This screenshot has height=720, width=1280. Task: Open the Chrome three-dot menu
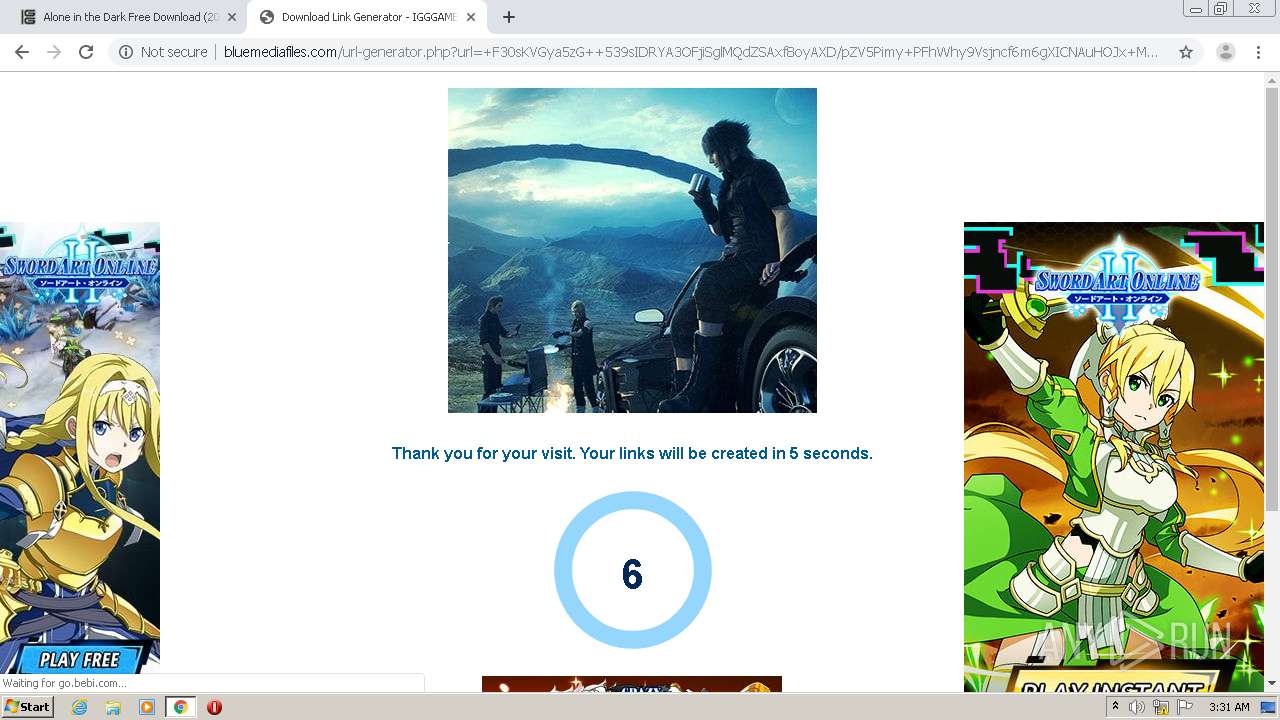coord(1258,52)
